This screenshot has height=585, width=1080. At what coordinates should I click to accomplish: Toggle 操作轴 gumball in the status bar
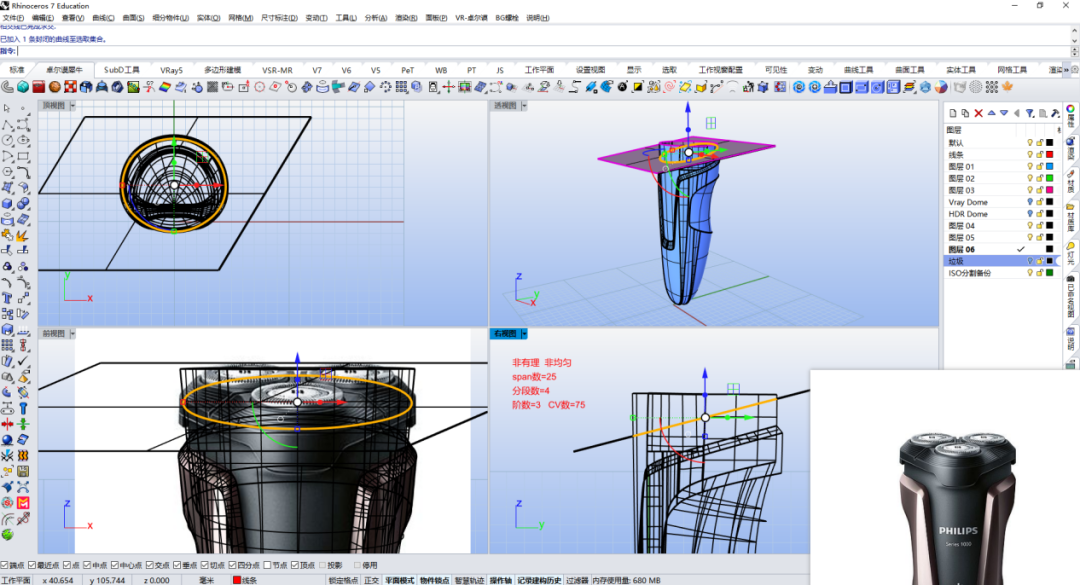[501, 580]
